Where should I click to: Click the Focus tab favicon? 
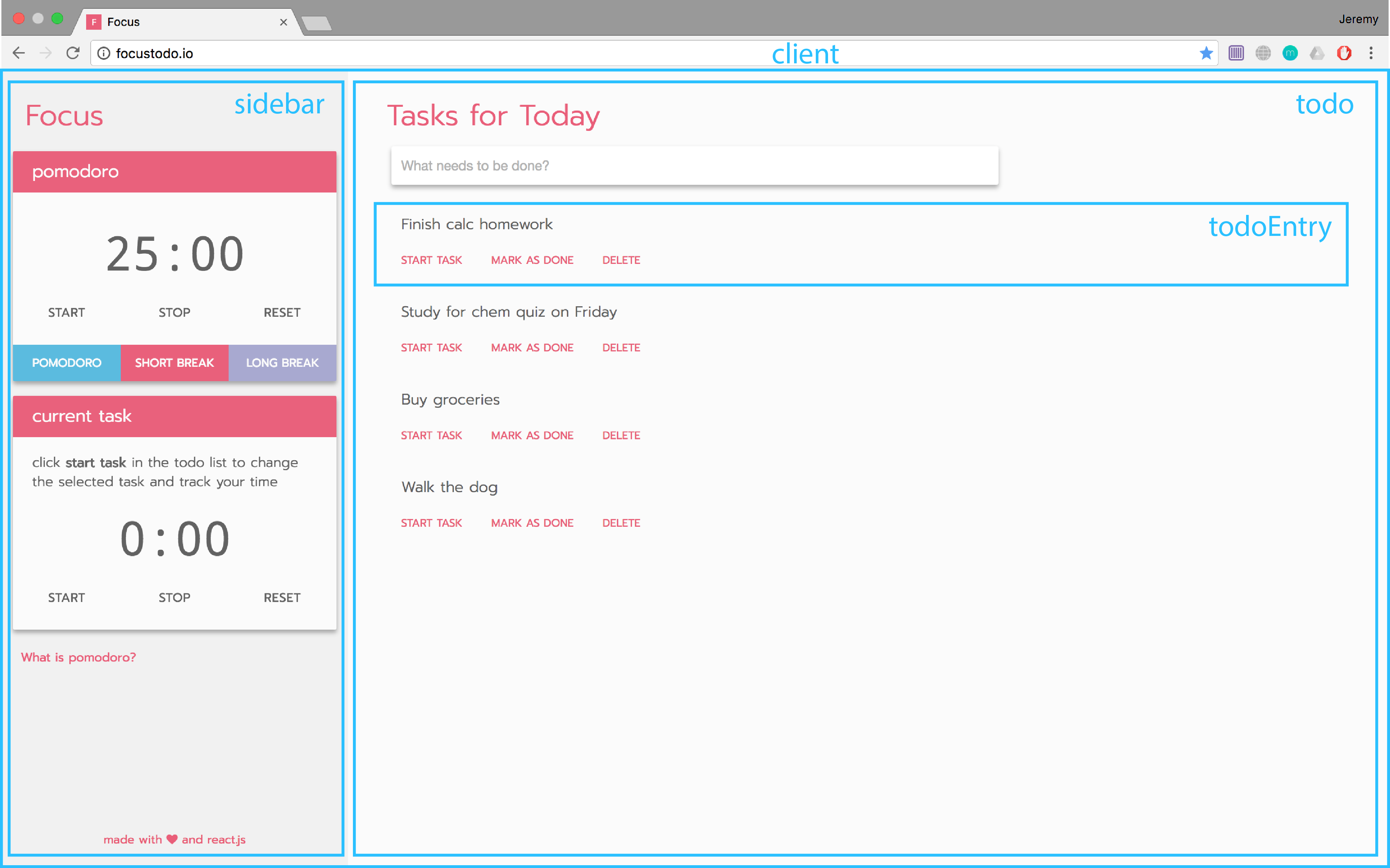coord(93,22)
